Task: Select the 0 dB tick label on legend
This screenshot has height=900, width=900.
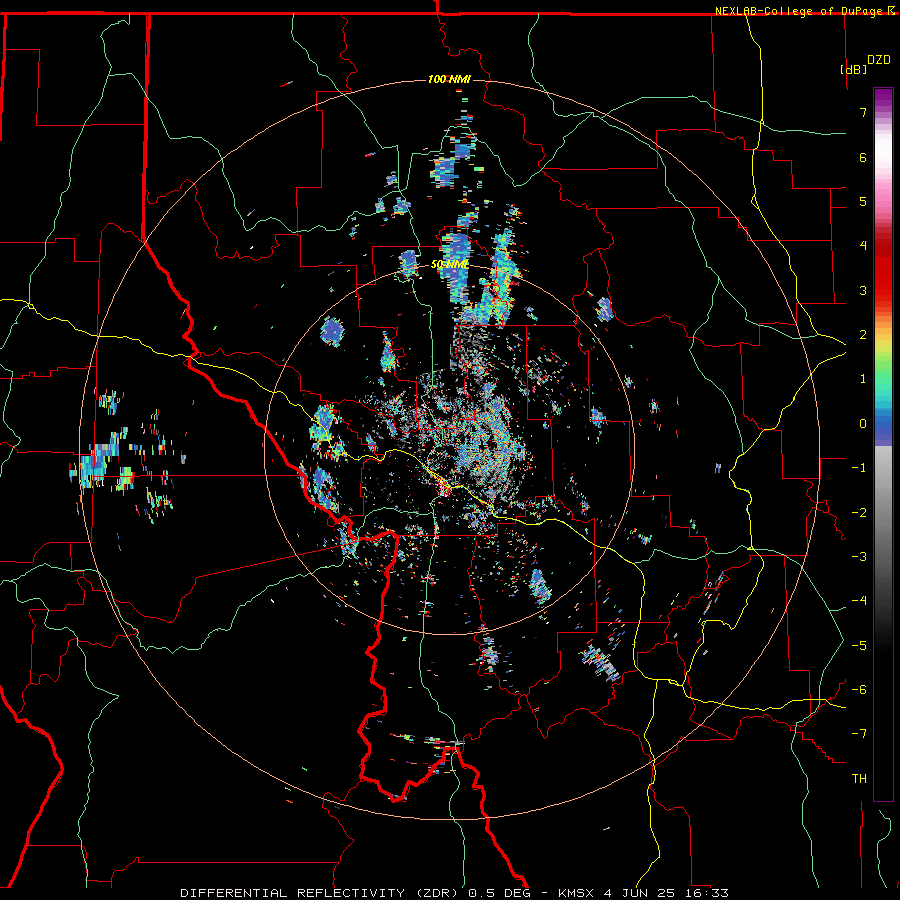Action: click(863, 424)
